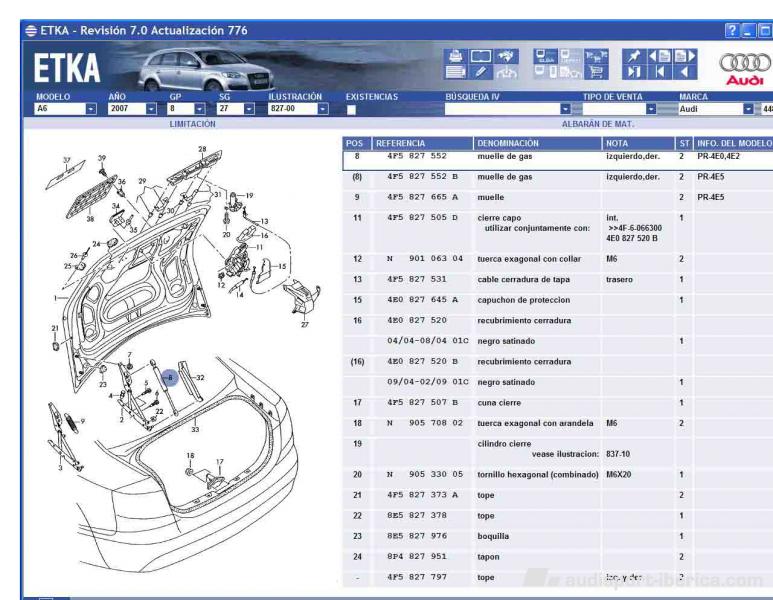
Task: Click the ETKA globe icon in title bar
Action: pyautogui.click(x=31, y=31)
